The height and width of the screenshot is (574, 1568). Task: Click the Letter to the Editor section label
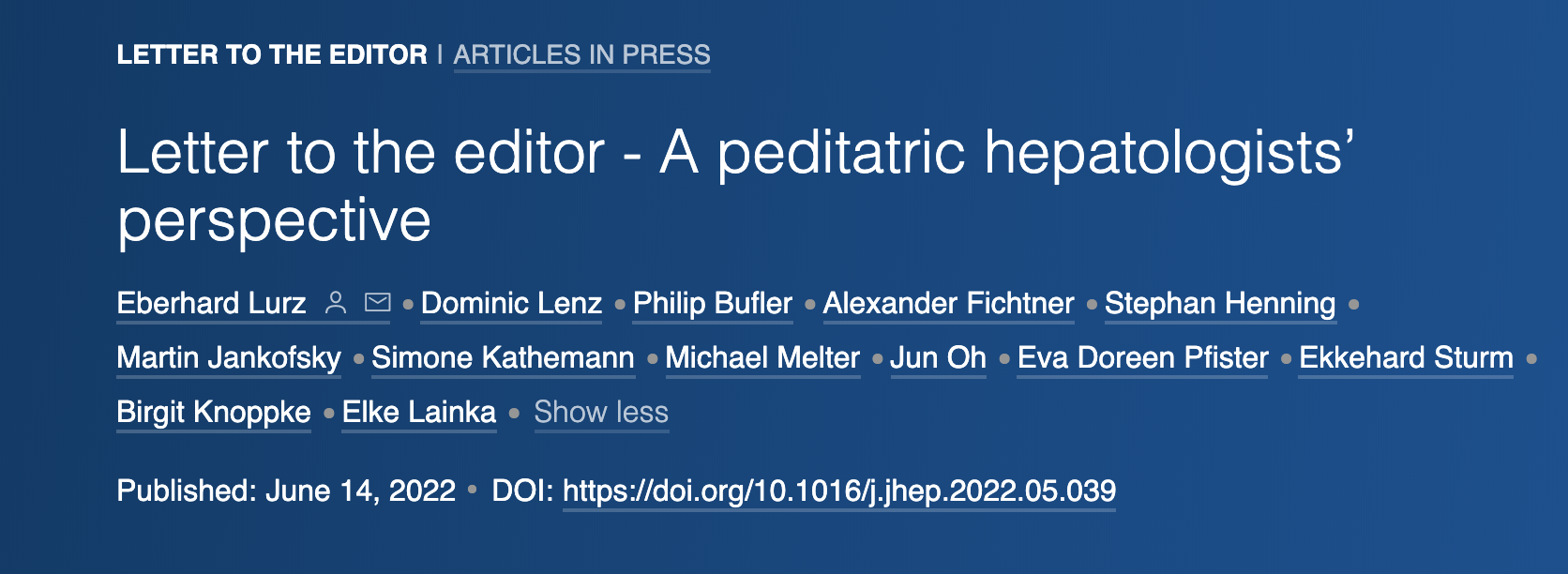272,54
